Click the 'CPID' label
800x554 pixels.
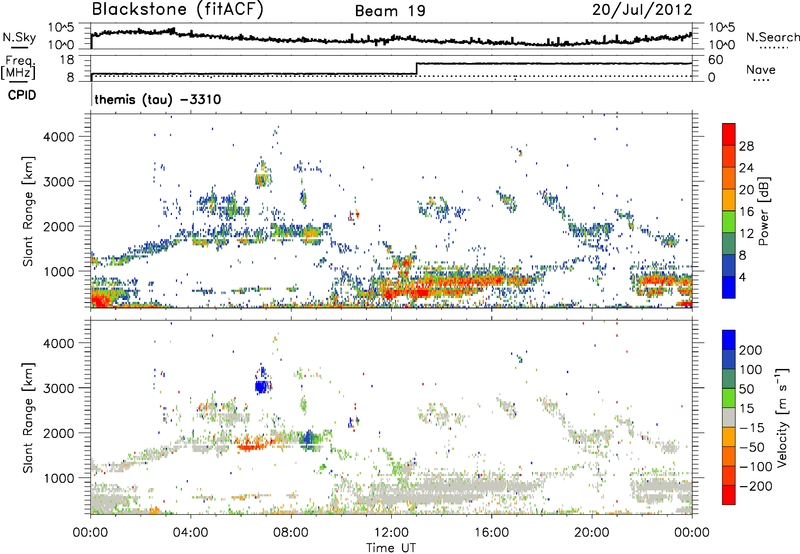[22, 95]
